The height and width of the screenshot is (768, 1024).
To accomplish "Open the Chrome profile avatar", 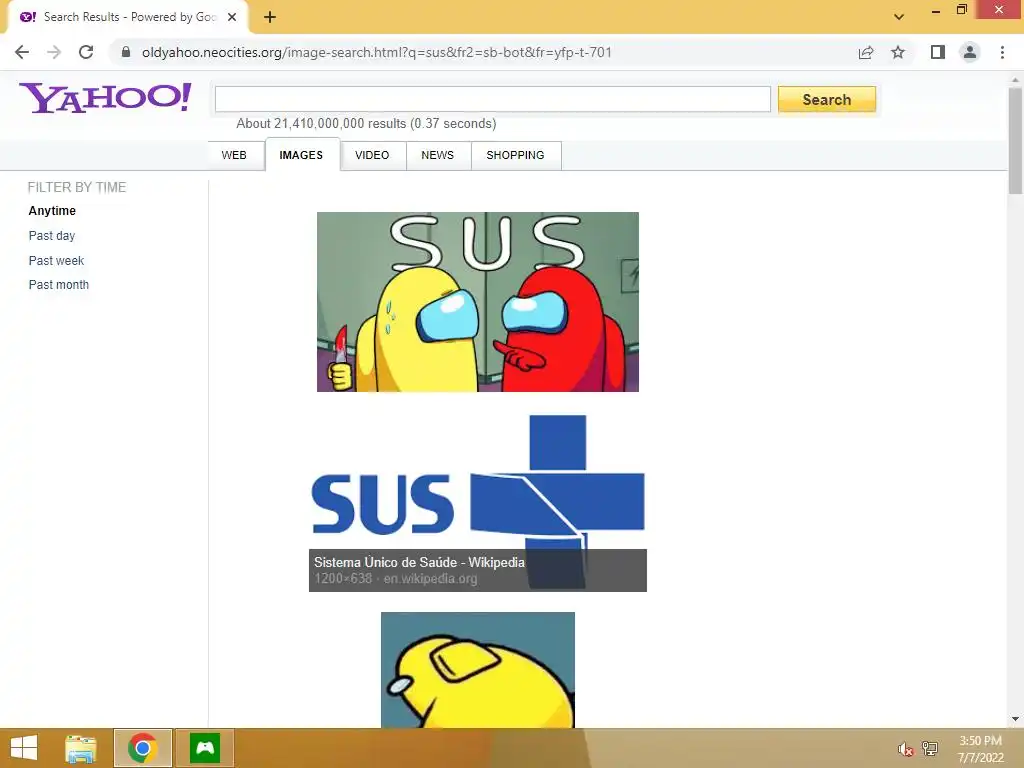I will click(x=970, y=52).
